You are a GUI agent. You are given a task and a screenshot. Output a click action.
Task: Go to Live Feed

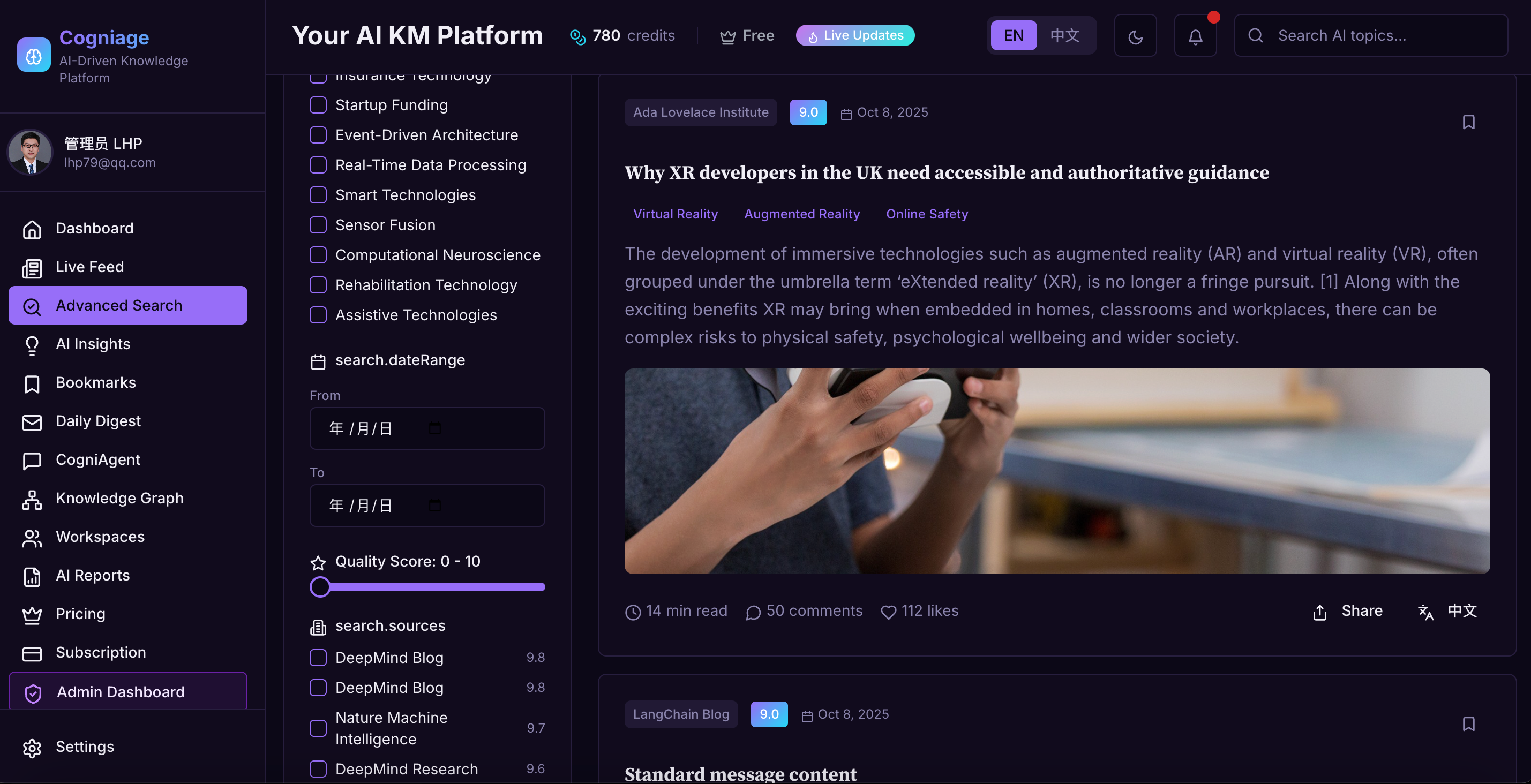[x=128, y=267]
